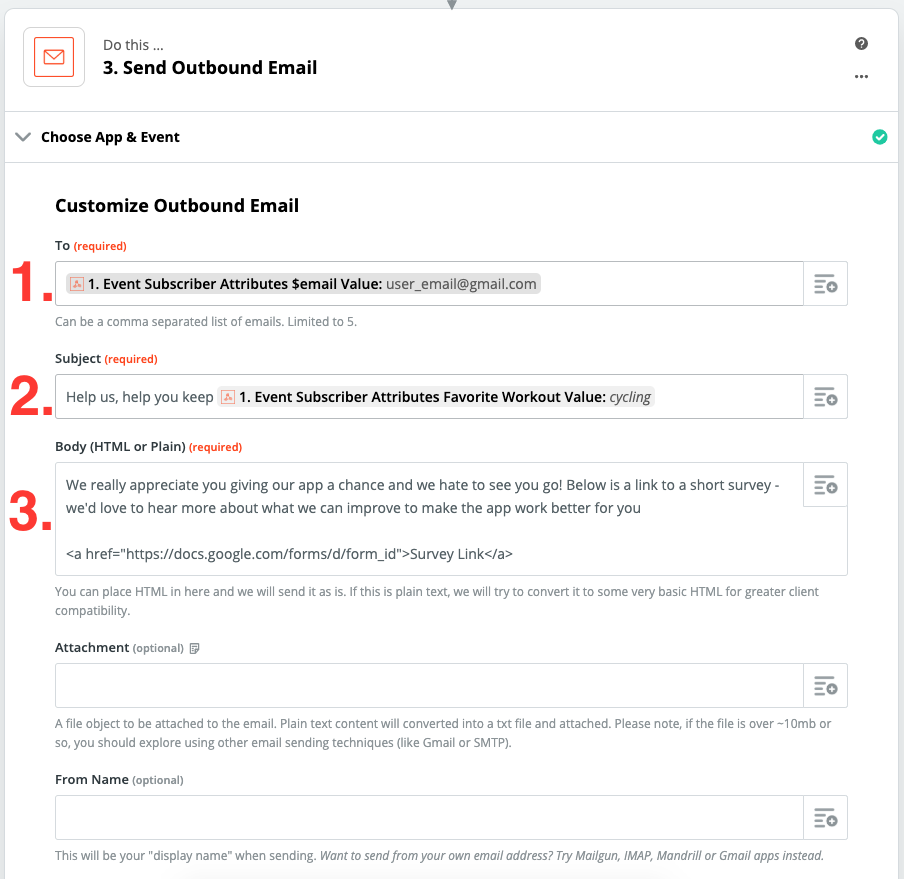Click inside the Body text area
Viewport: 904px width, 879px height.
pos(429,519)
